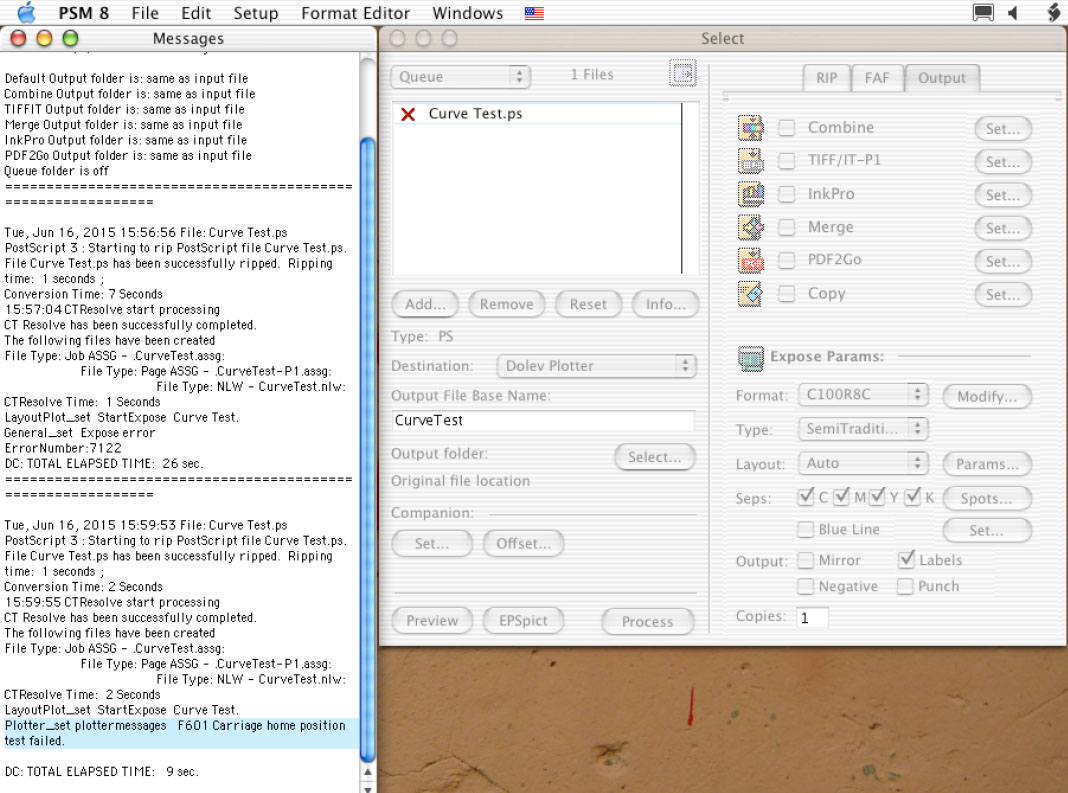Screen dimensions: 1068x793
Task: Switch to the FAF tab
Action: (x=877, y=78)
